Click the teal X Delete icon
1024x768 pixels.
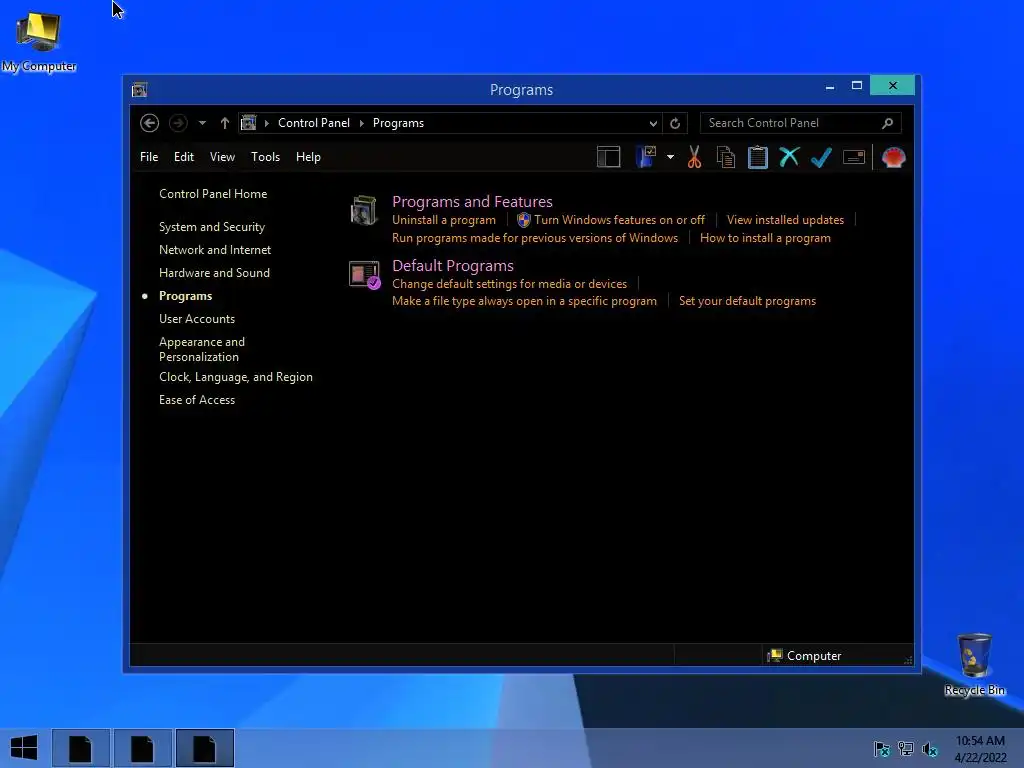pyautogui.click(x=789, y=157)
